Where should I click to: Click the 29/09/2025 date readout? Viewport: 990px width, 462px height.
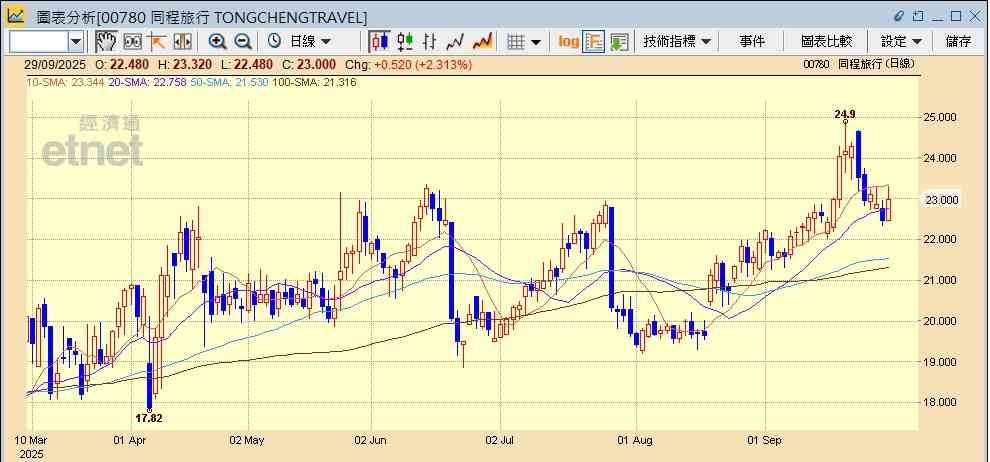coord(56,64)
